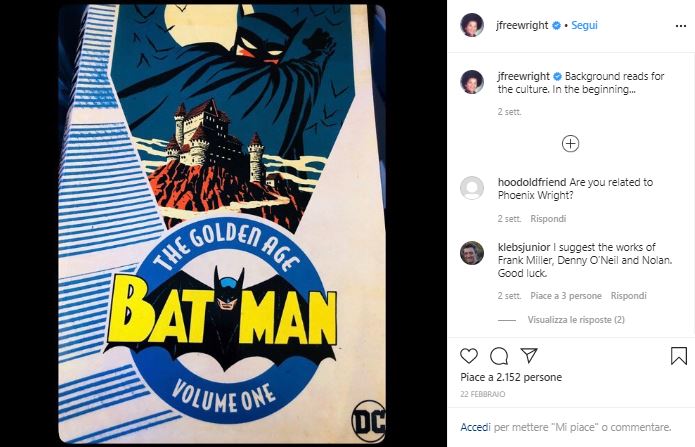Click the Batman Golden Age cover photo

click(222, 224)
